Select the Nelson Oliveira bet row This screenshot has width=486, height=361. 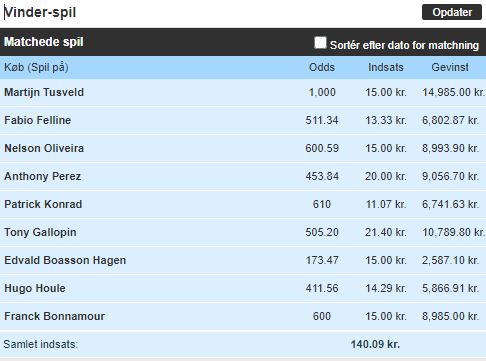coord(243,148)
